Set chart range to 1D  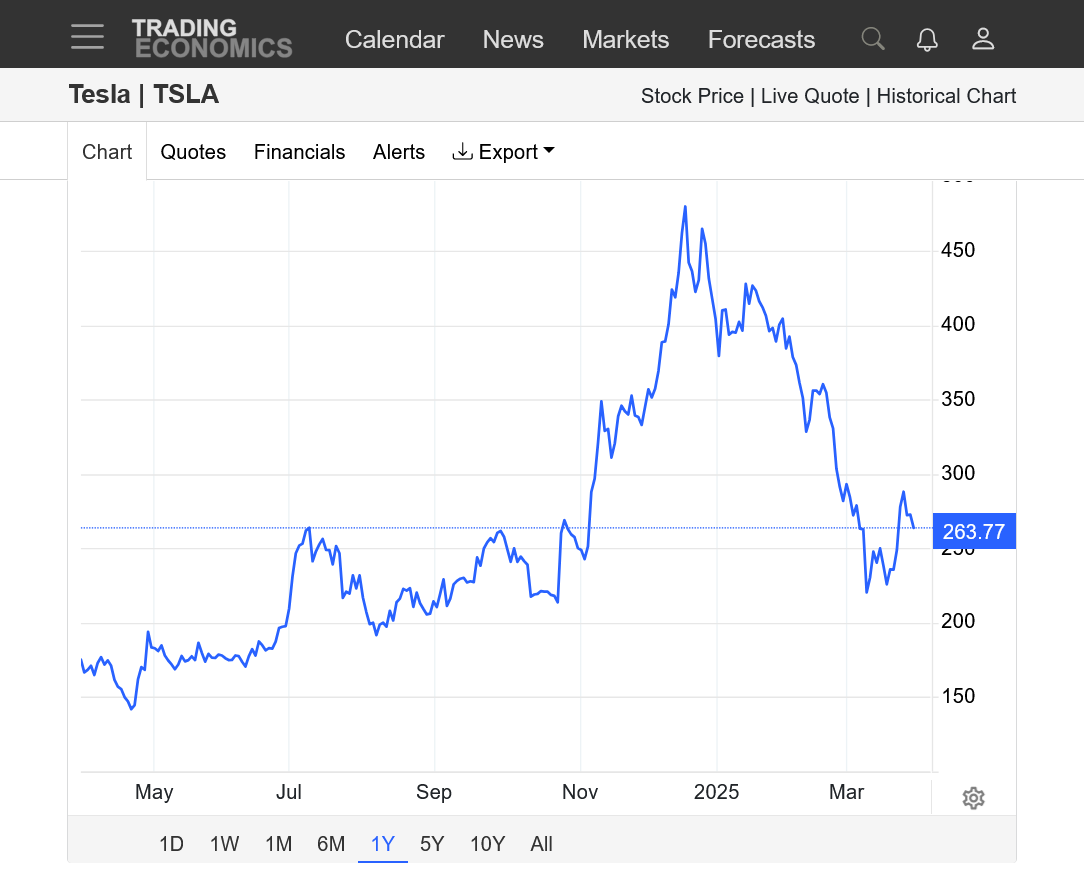click(x=171, y=844)
